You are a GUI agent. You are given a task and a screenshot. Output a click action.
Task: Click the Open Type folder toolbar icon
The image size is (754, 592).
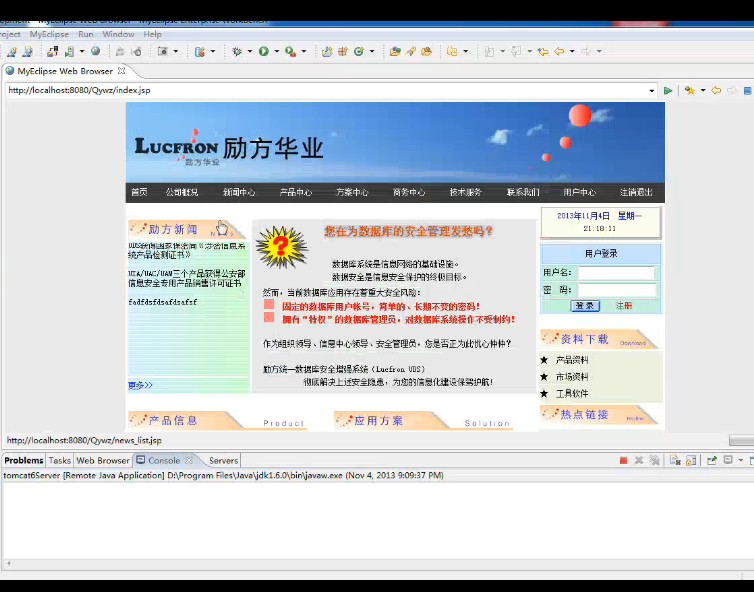(x=395, y=51)
